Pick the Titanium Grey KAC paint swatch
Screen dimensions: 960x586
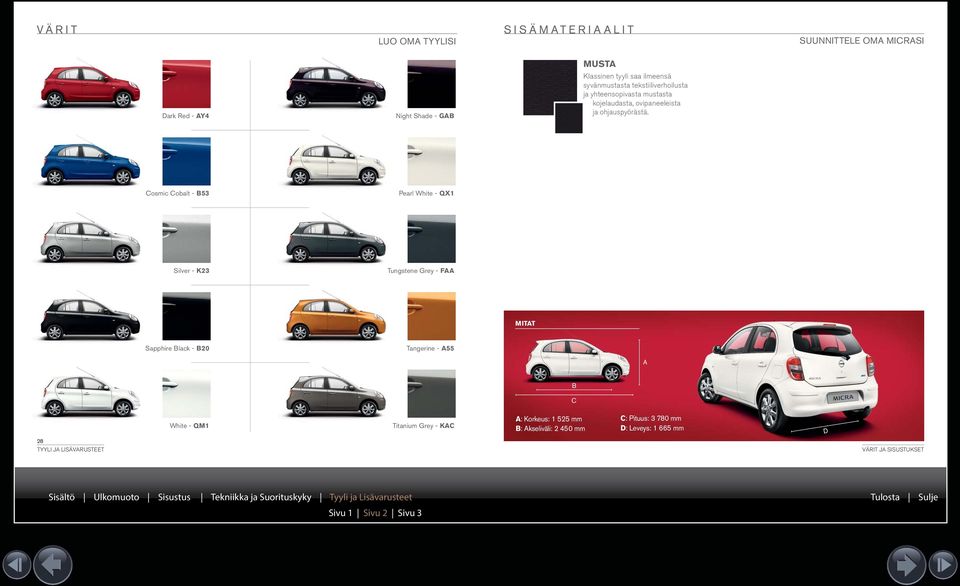pos(432,394)
